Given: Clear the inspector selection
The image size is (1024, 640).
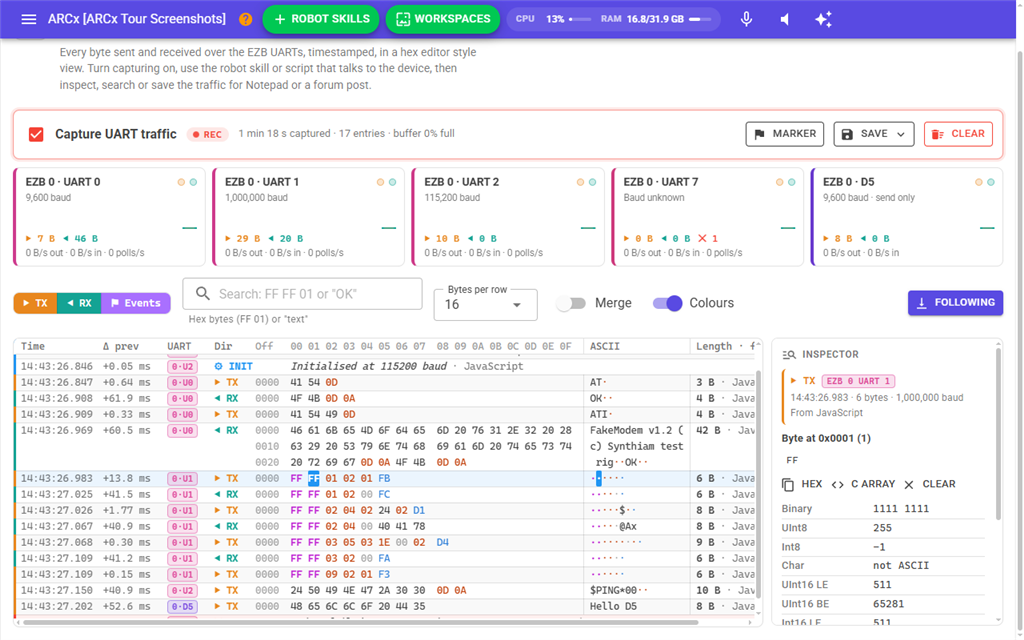Looking at the screenshot, I should coord(930,484).
